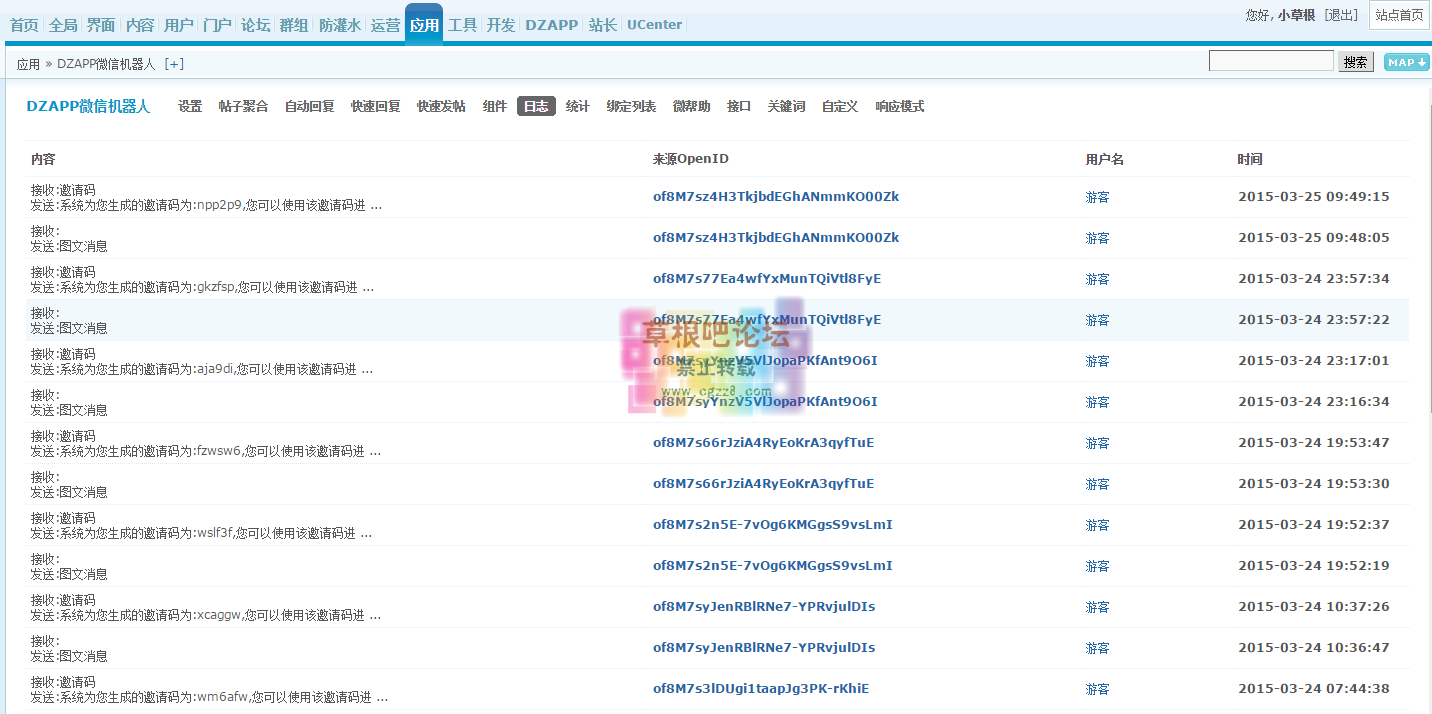This screenshot has height=714, width=1432.
Task: Switch to the 响应模式 tab
Action: point(899,105)
